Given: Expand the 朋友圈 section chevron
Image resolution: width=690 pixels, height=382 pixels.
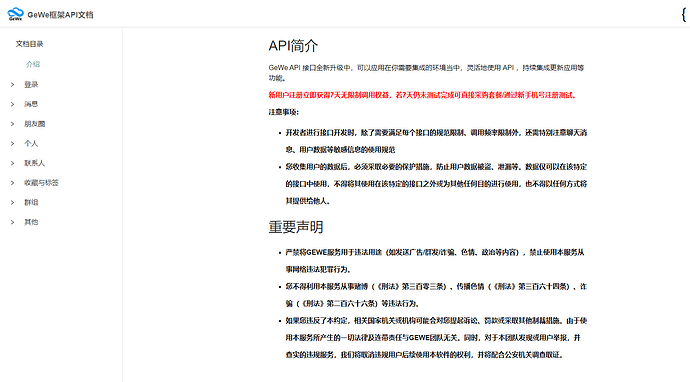Looking at the screenshot, I should (12, 124).
